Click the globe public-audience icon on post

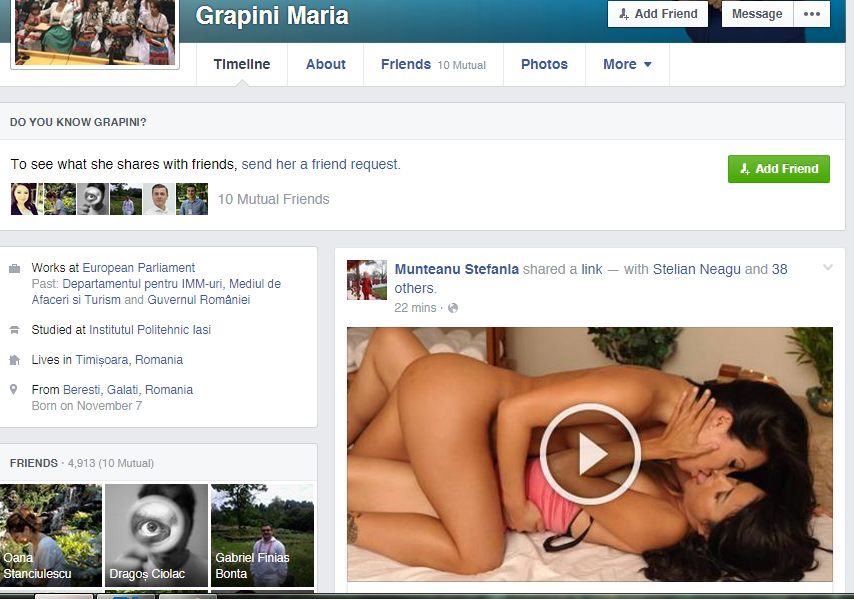coord(453,308)
